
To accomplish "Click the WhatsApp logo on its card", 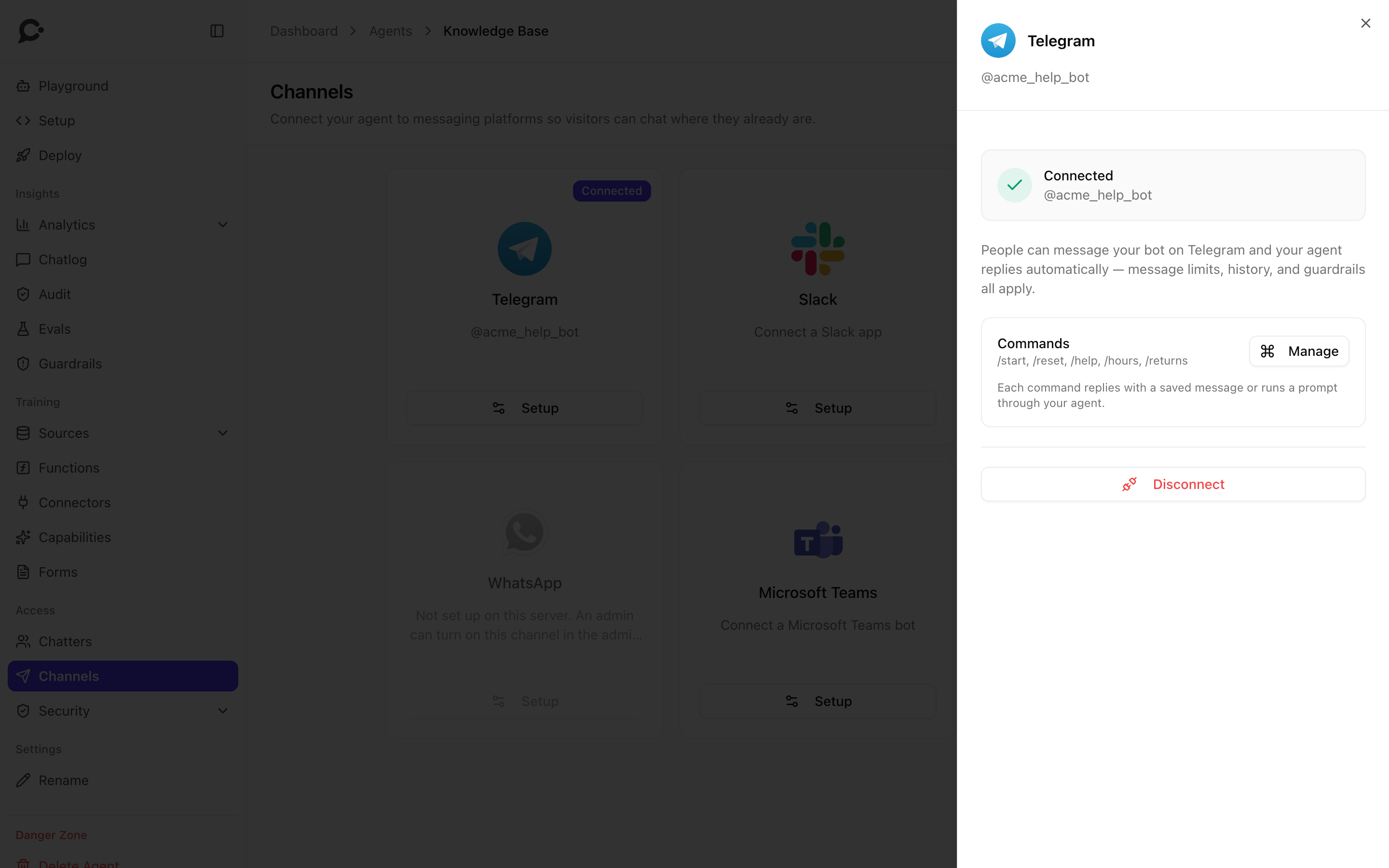I will click(525, 533).
